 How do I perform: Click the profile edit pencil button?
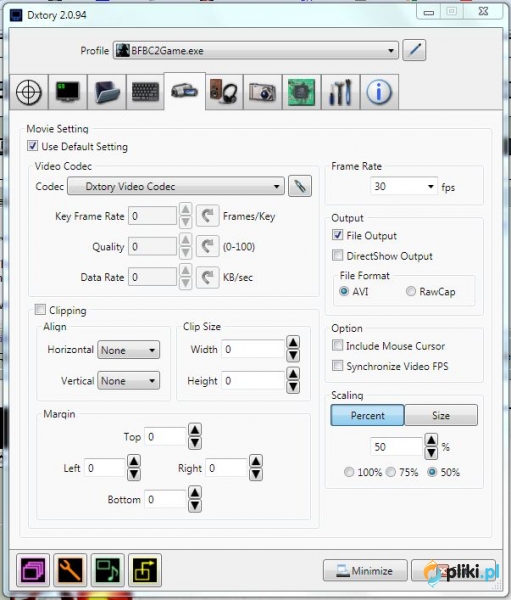tap(414, 50)
